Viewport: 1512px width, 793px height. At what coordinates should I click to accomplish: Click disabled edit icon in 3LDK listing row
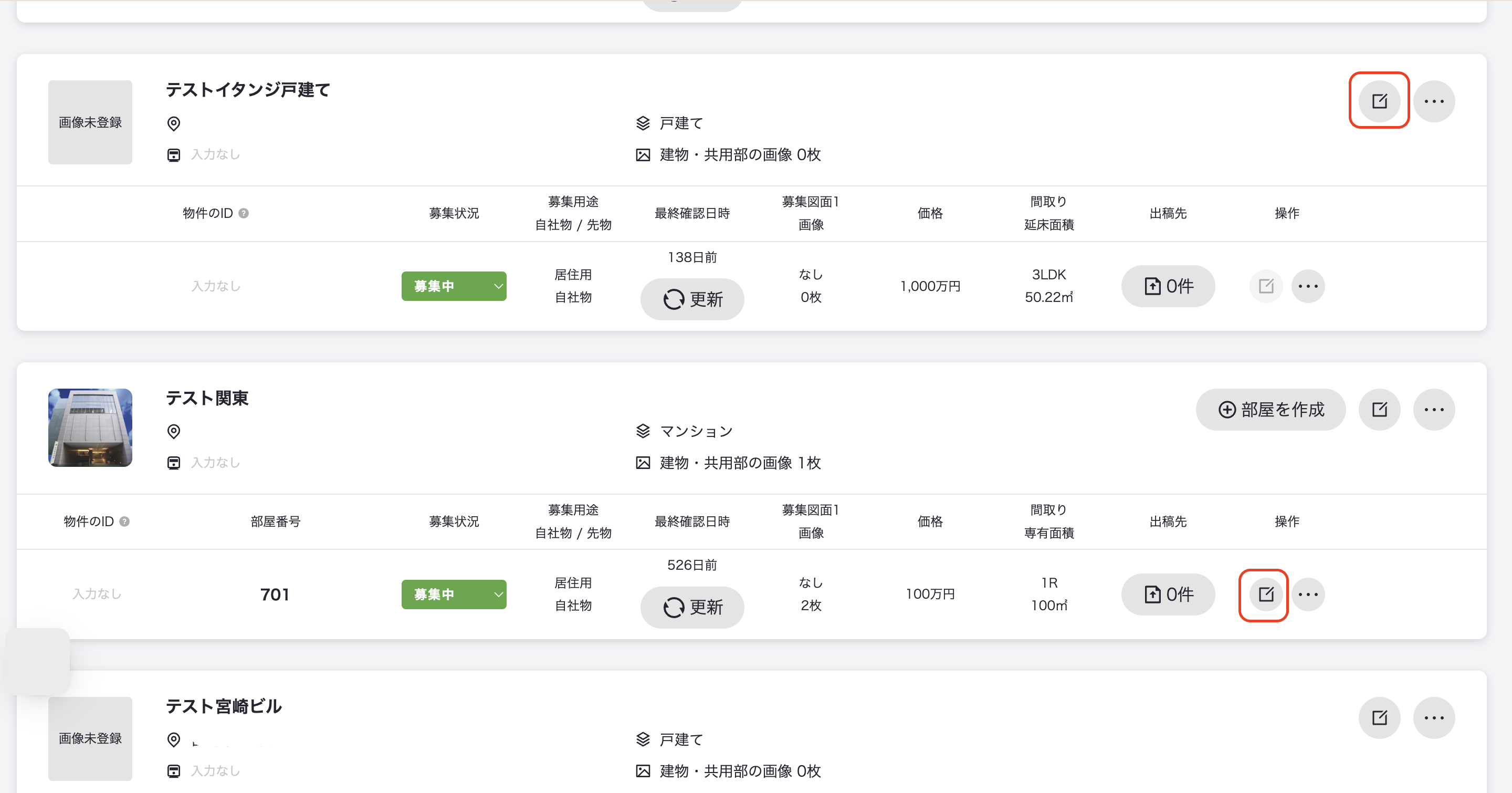pyautogui.click(x=1265, y=286)
